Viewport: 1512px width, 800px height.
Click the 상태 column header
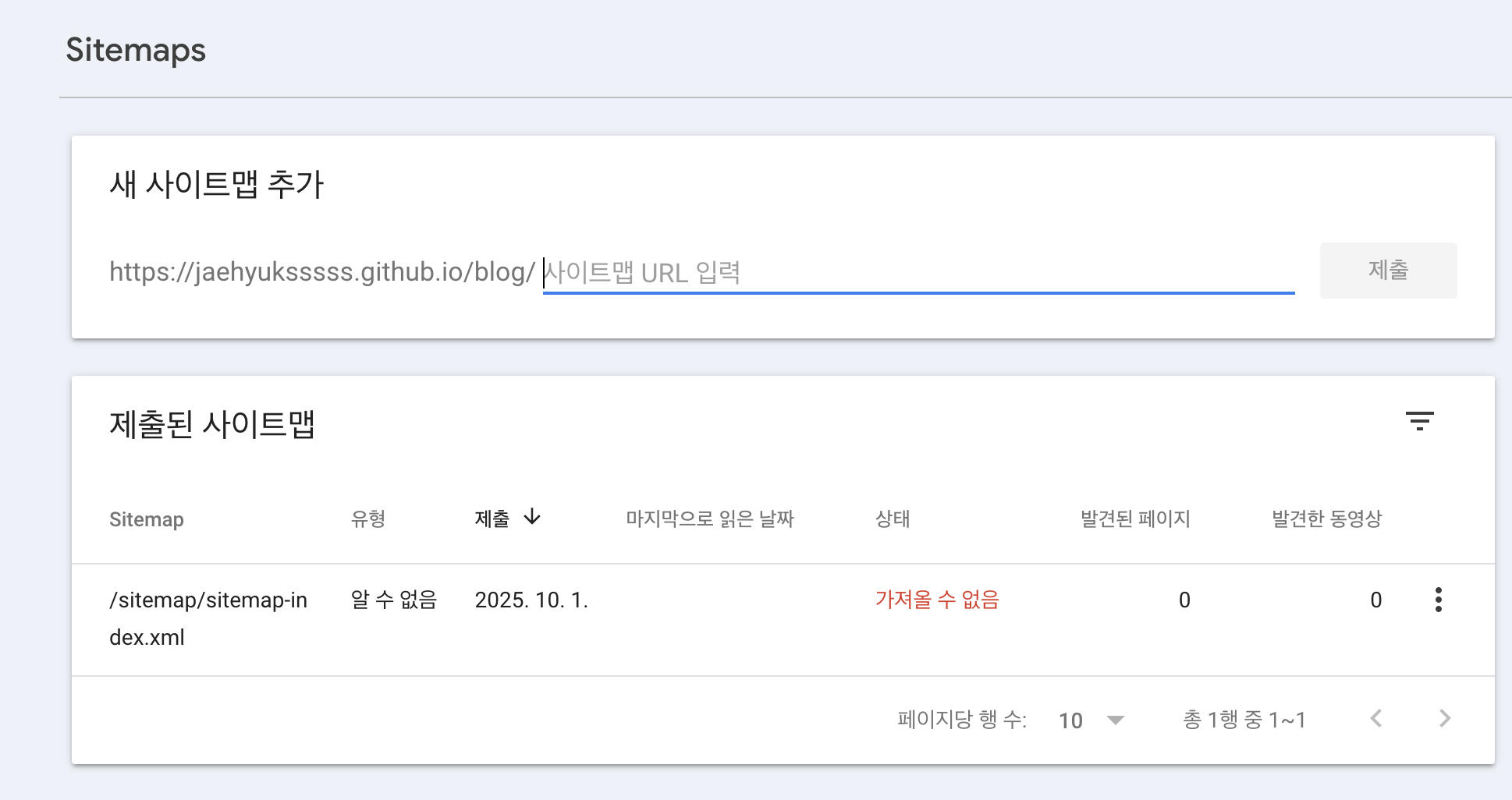coord(893,519)
